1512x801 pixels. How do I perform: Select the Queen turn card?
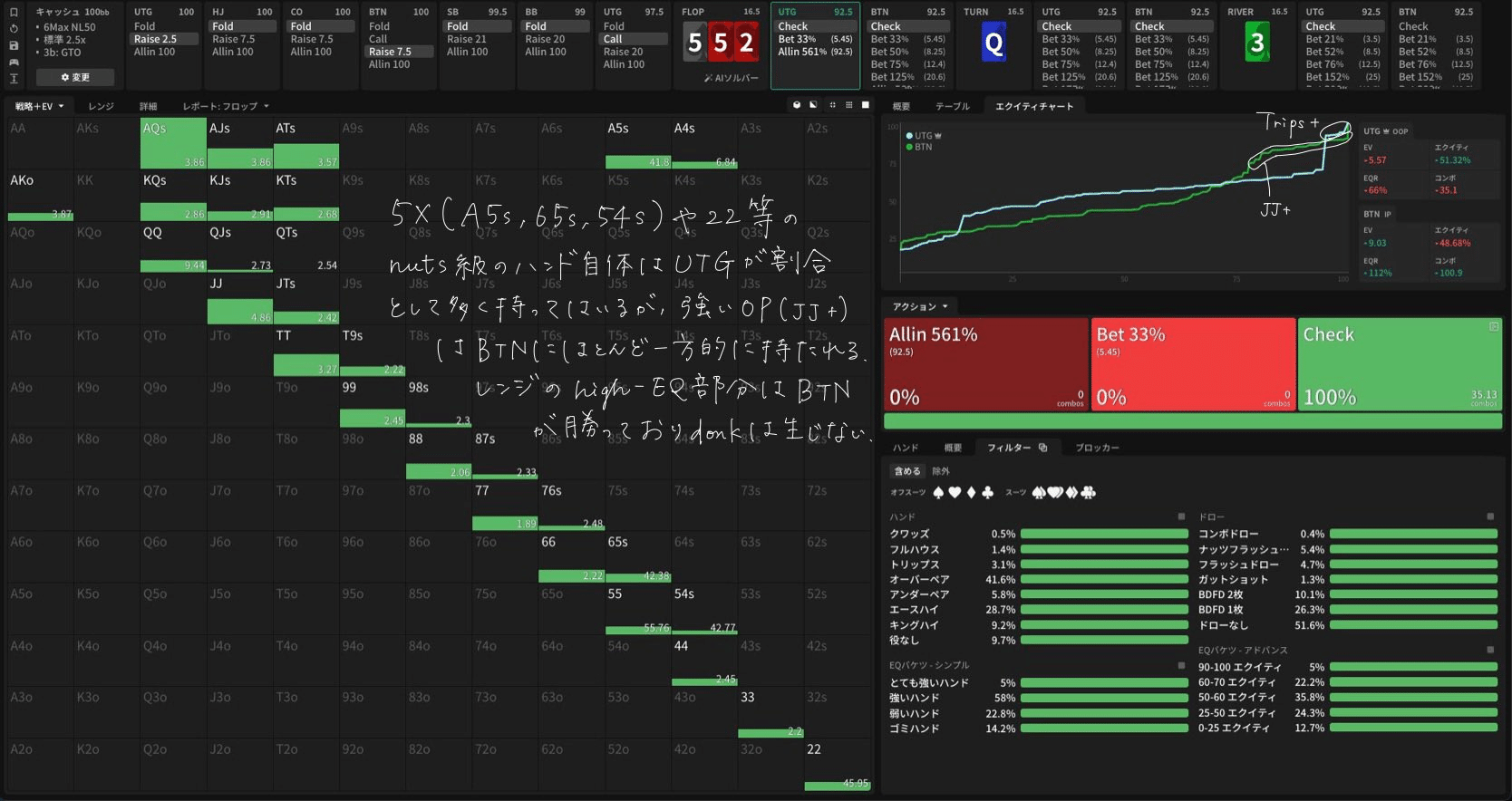click(993, 43)
